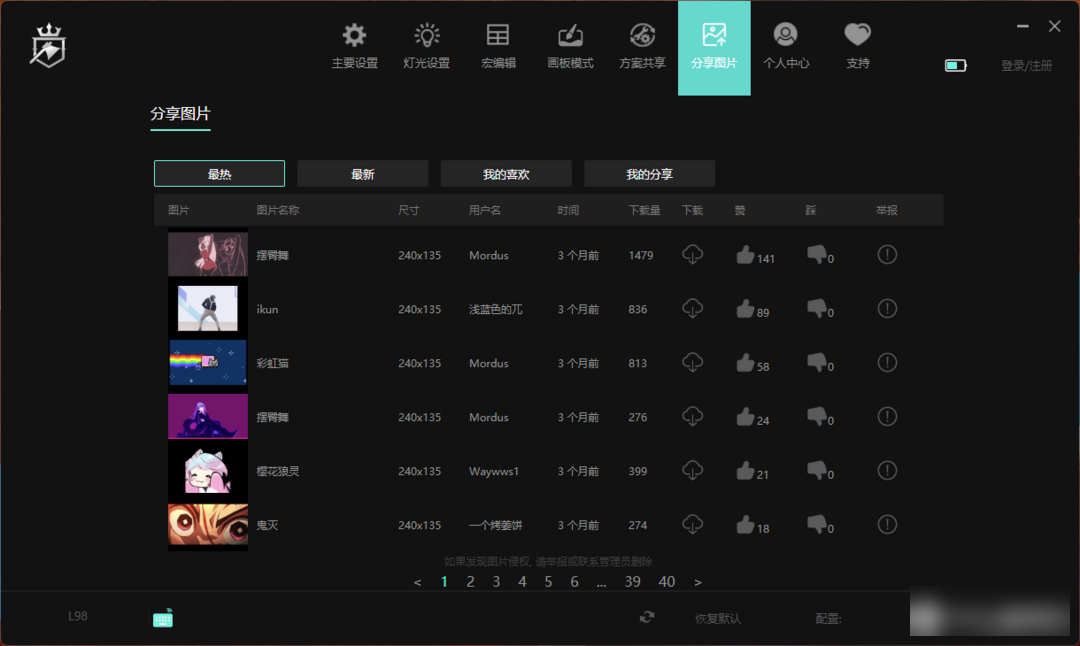The image size is (1080, 646).
Task: Click username Waywws1
Action: tap(494, 471)
